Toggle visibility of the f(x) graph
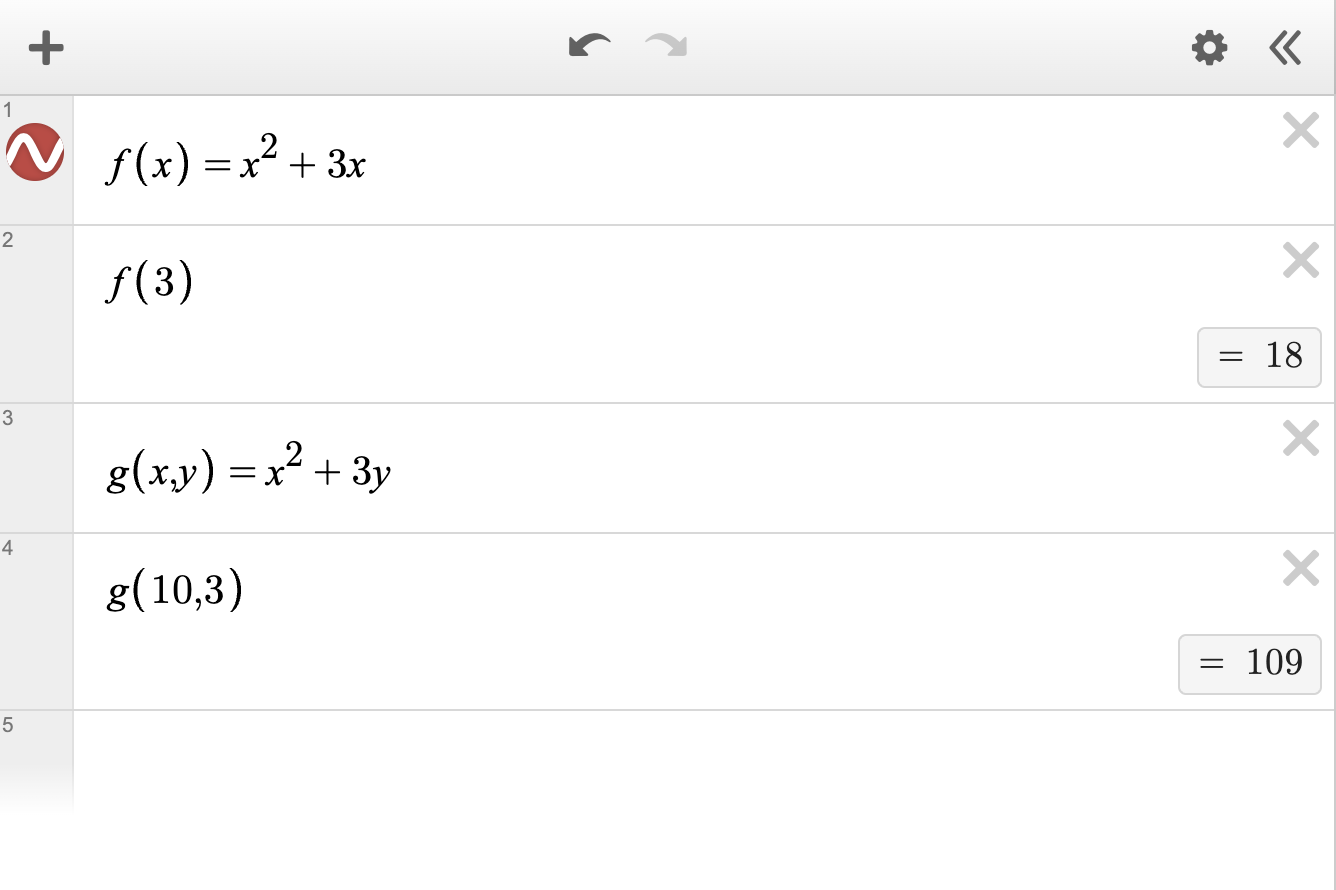 click(35, 153)
